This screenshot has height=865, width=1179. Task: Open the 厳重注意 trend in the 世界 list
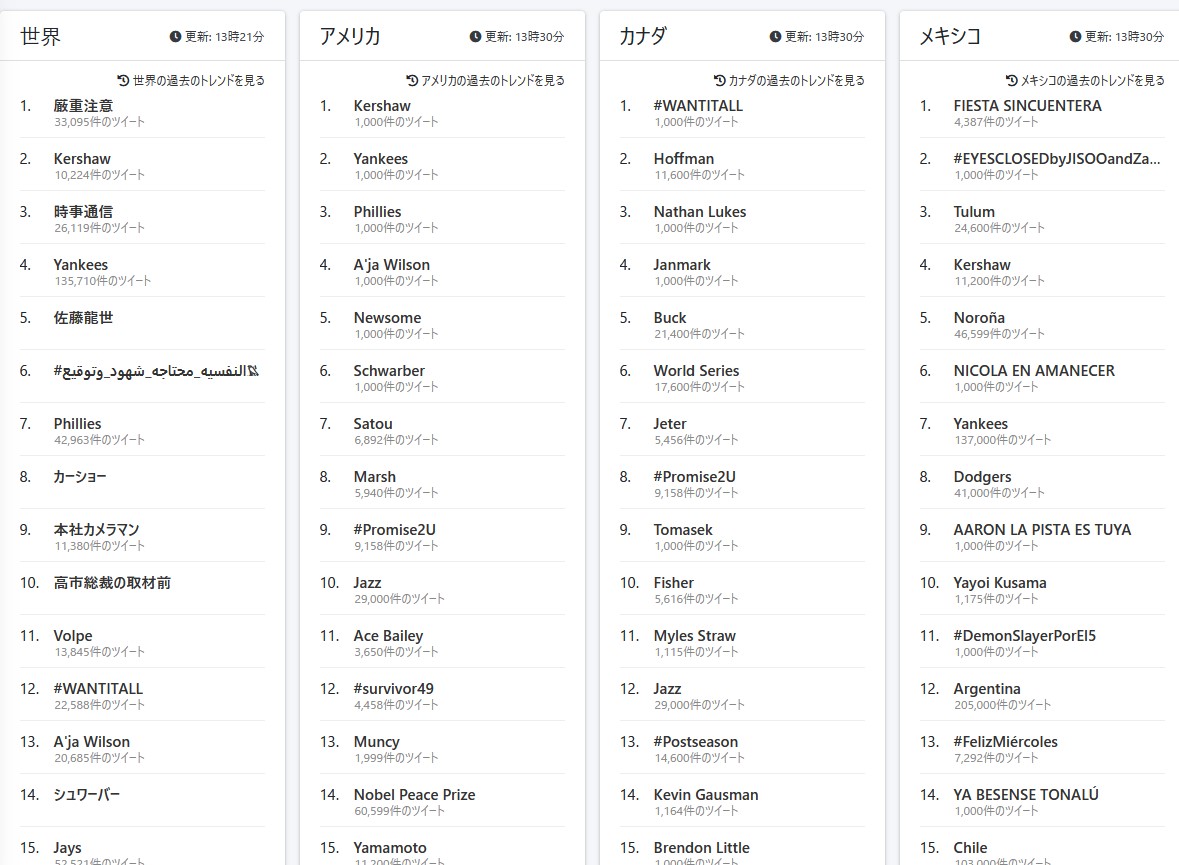point(83,105)
